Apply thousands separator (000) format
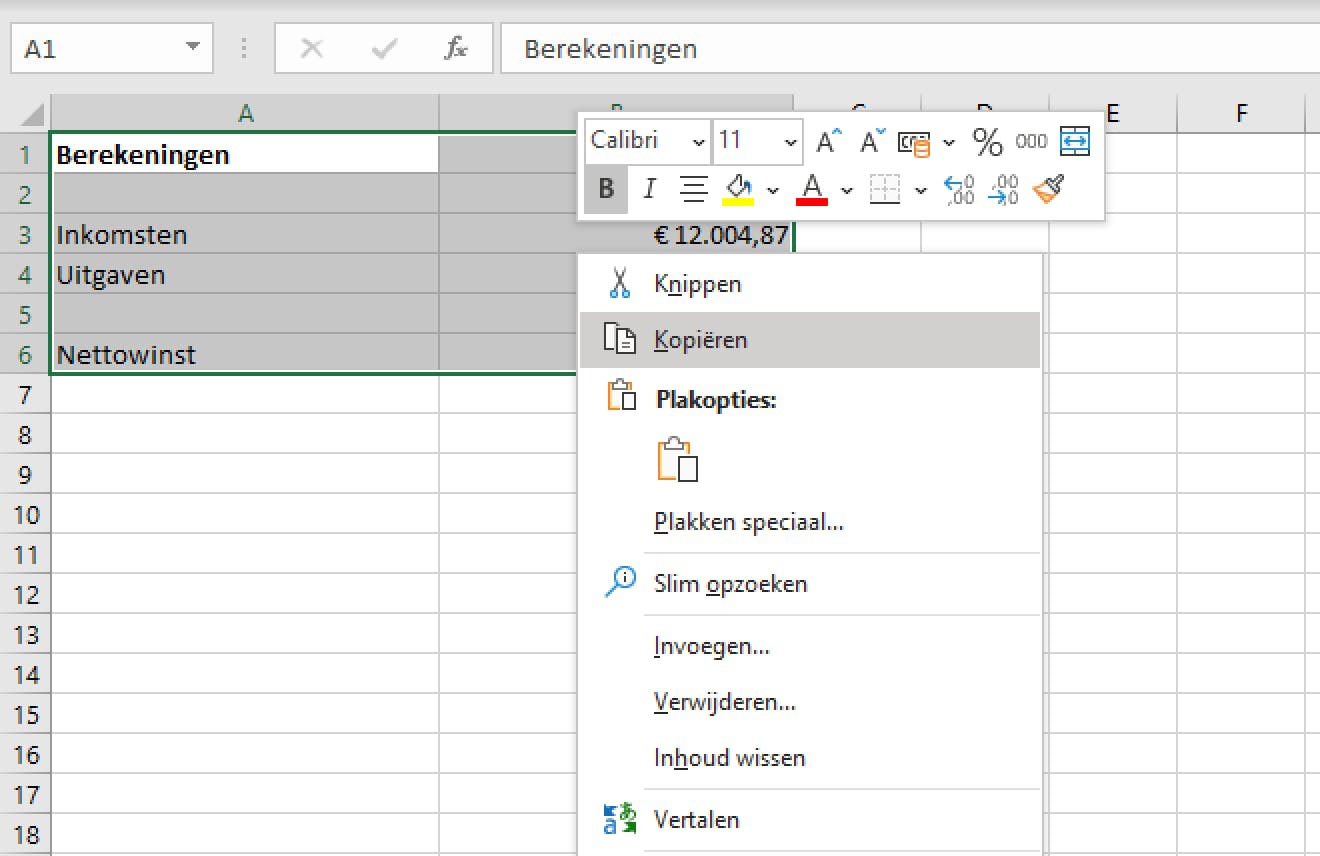Image resolution: width=1320 pixels, height=856 pixels. pos(1030,142)
